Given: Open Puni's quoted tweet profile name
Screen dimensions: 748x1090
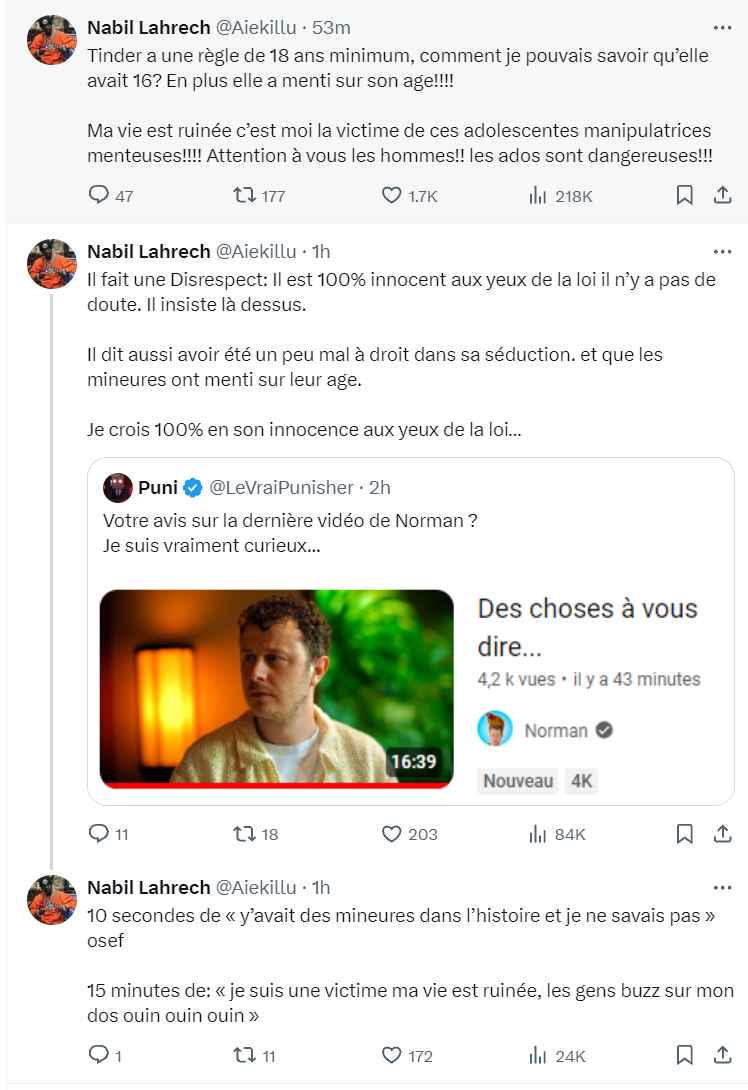Looking at the screenshot, I should tap(158, 488).
